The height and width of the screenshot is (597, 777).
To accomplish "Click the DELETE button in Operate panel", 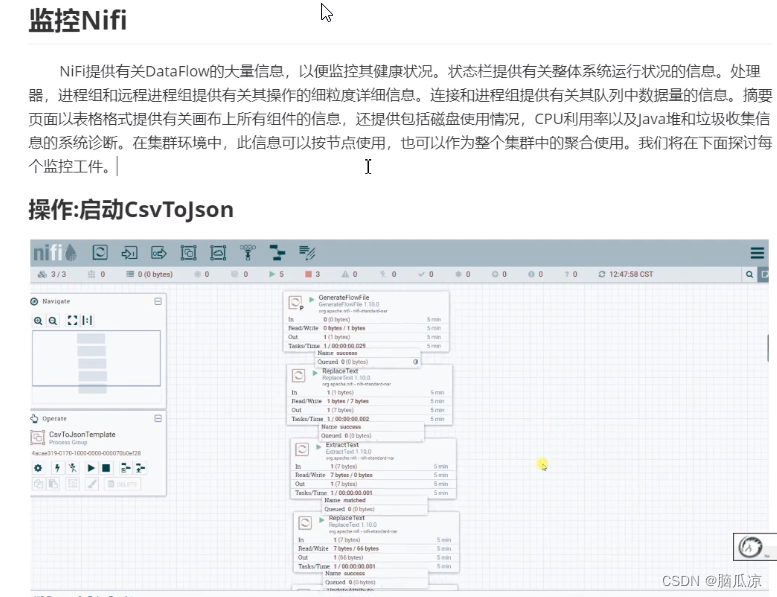I will (x=122, y=484).
